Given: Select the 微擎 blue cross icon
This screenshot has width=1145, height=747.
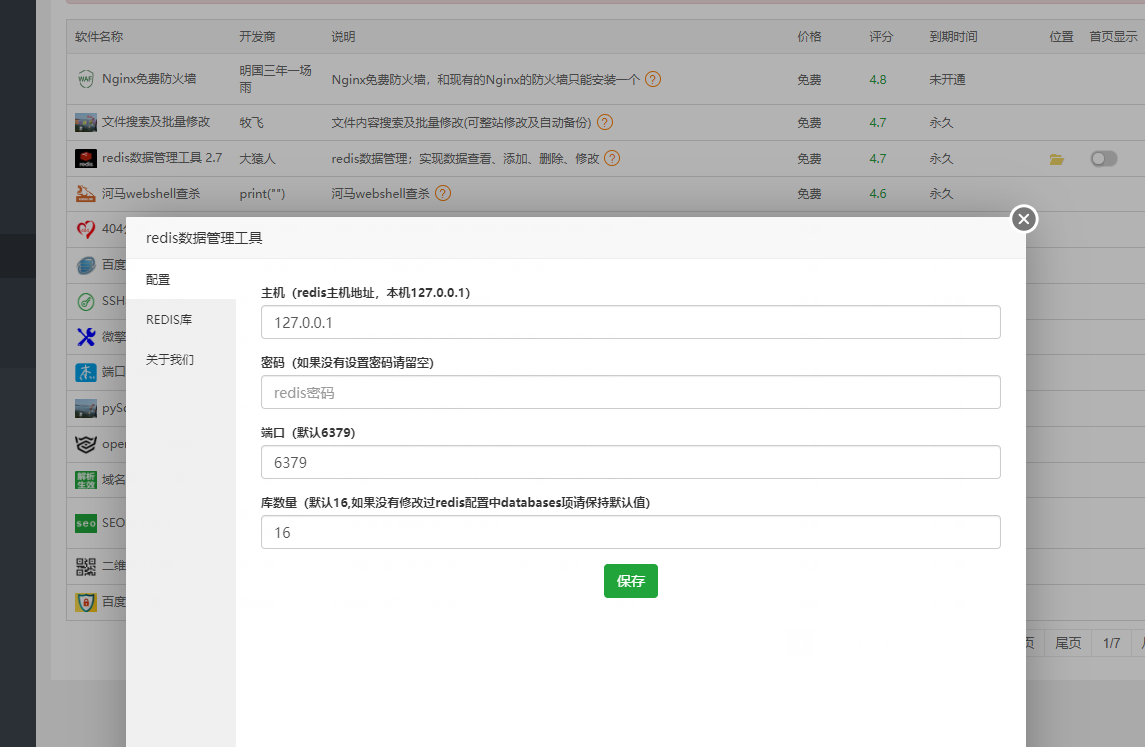Looking at the screenshot, I should coord(87,336).
